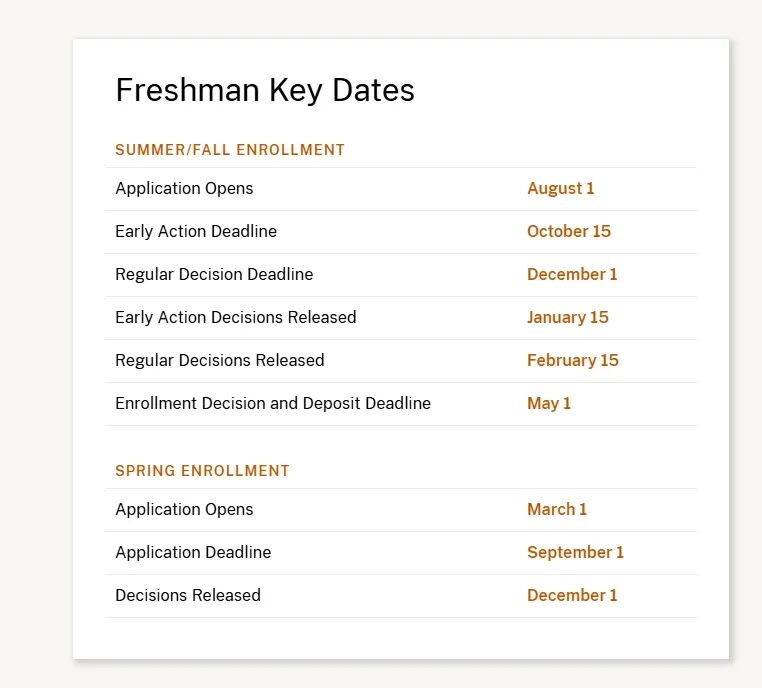Click the March 1 date

557,510
